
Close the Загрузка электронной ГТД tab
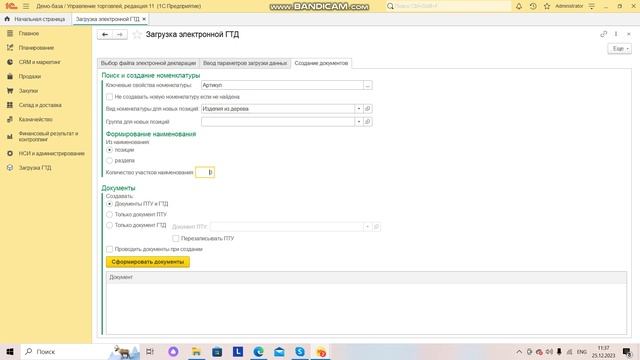pyautogui.click(x=144, y=19)
